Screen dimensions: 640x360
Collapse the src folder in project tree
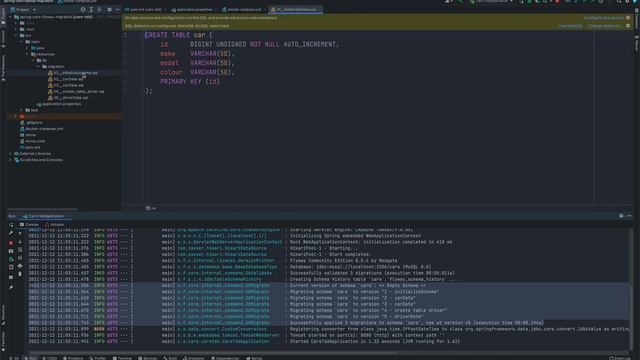[16, 36]
